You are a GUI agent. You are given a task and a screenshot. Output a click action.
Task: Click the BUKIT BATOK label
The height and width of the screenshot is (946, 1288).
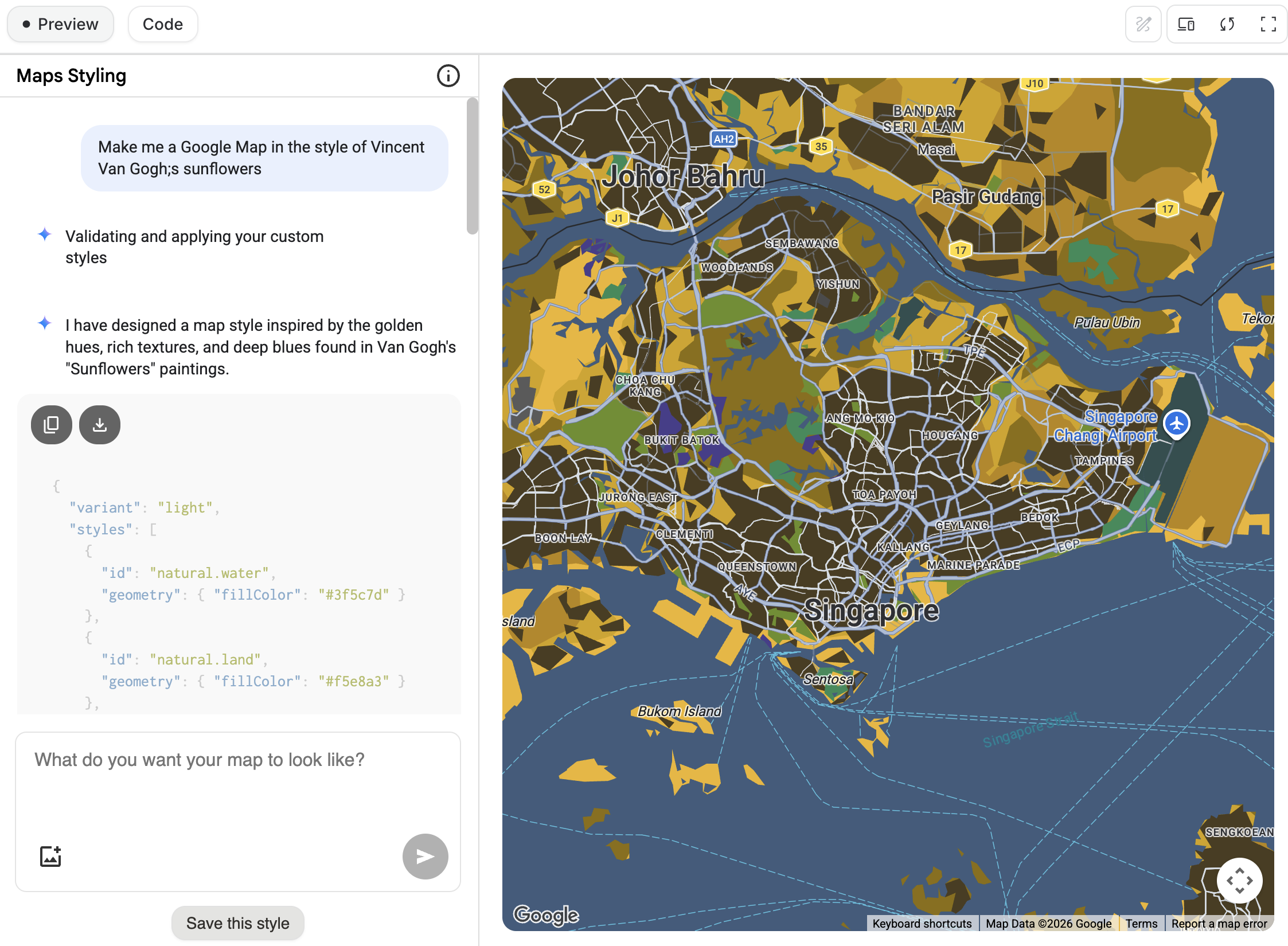[x=681, y=440]
